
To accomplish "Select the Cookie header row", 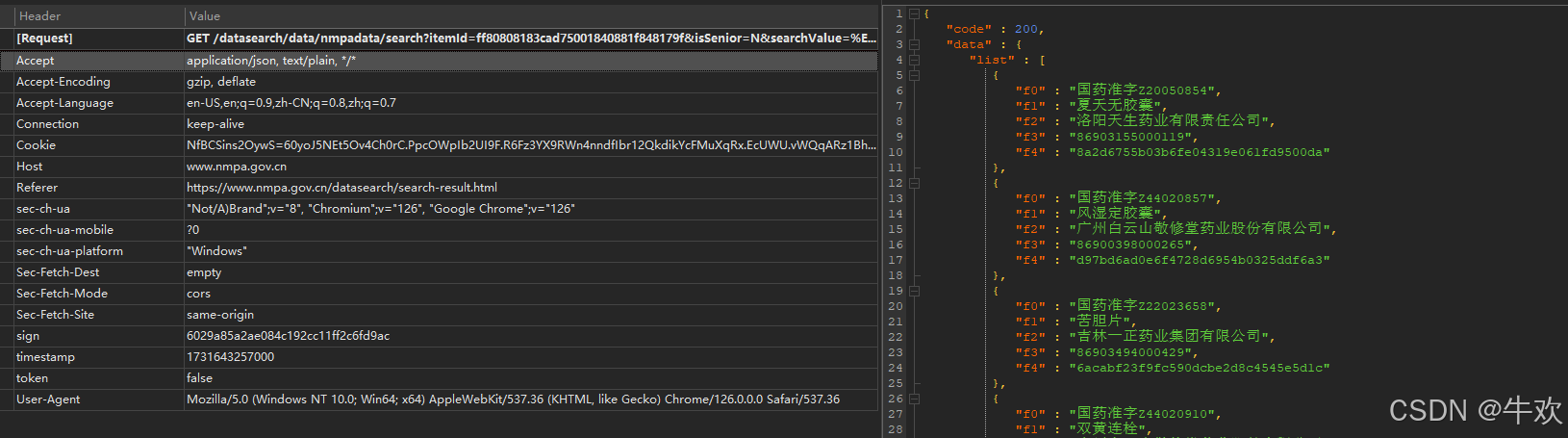I will [439, 145].
